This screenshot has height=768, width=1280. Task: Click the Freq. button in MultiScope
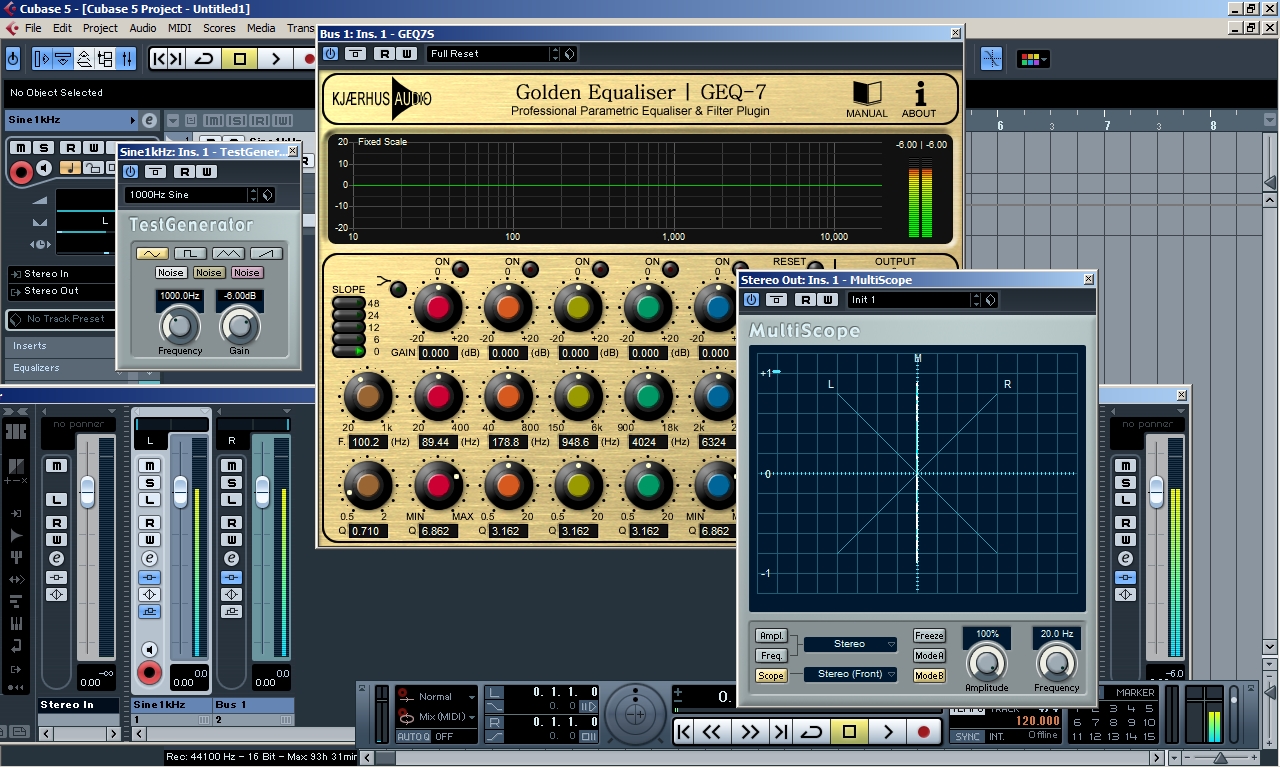pos(771,656)
